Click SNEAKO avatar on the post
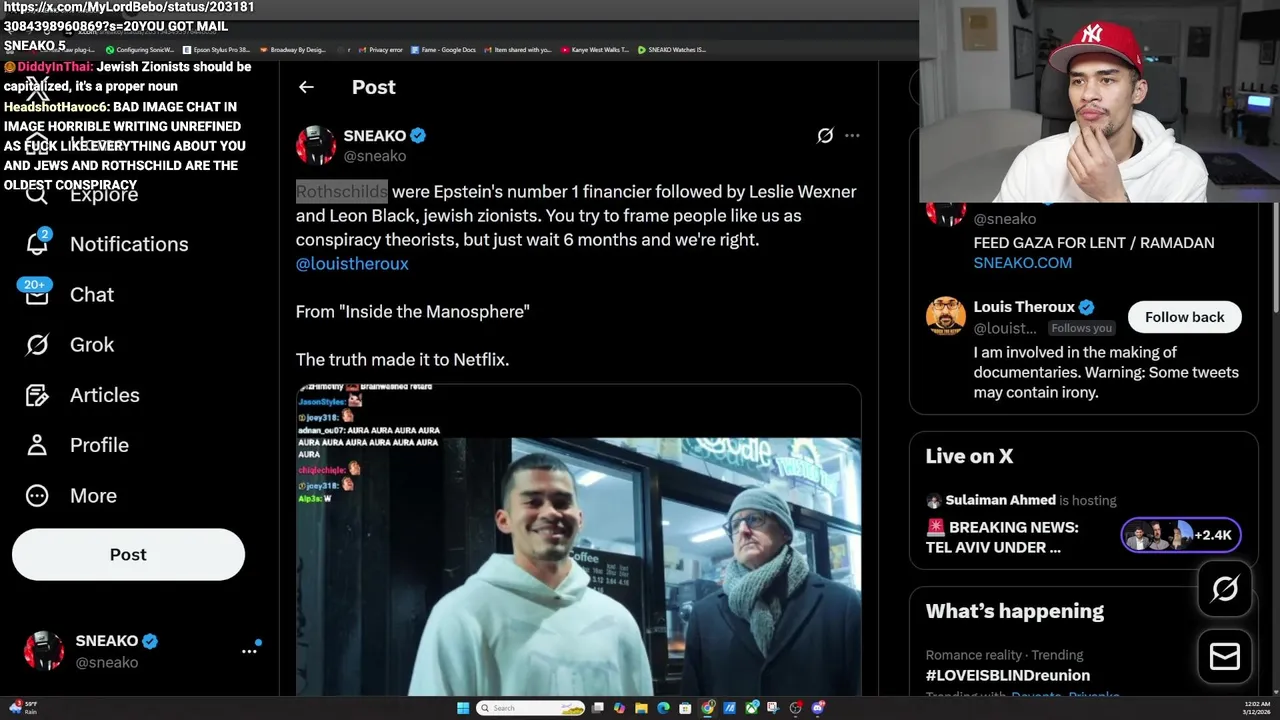 coord(316,145)
